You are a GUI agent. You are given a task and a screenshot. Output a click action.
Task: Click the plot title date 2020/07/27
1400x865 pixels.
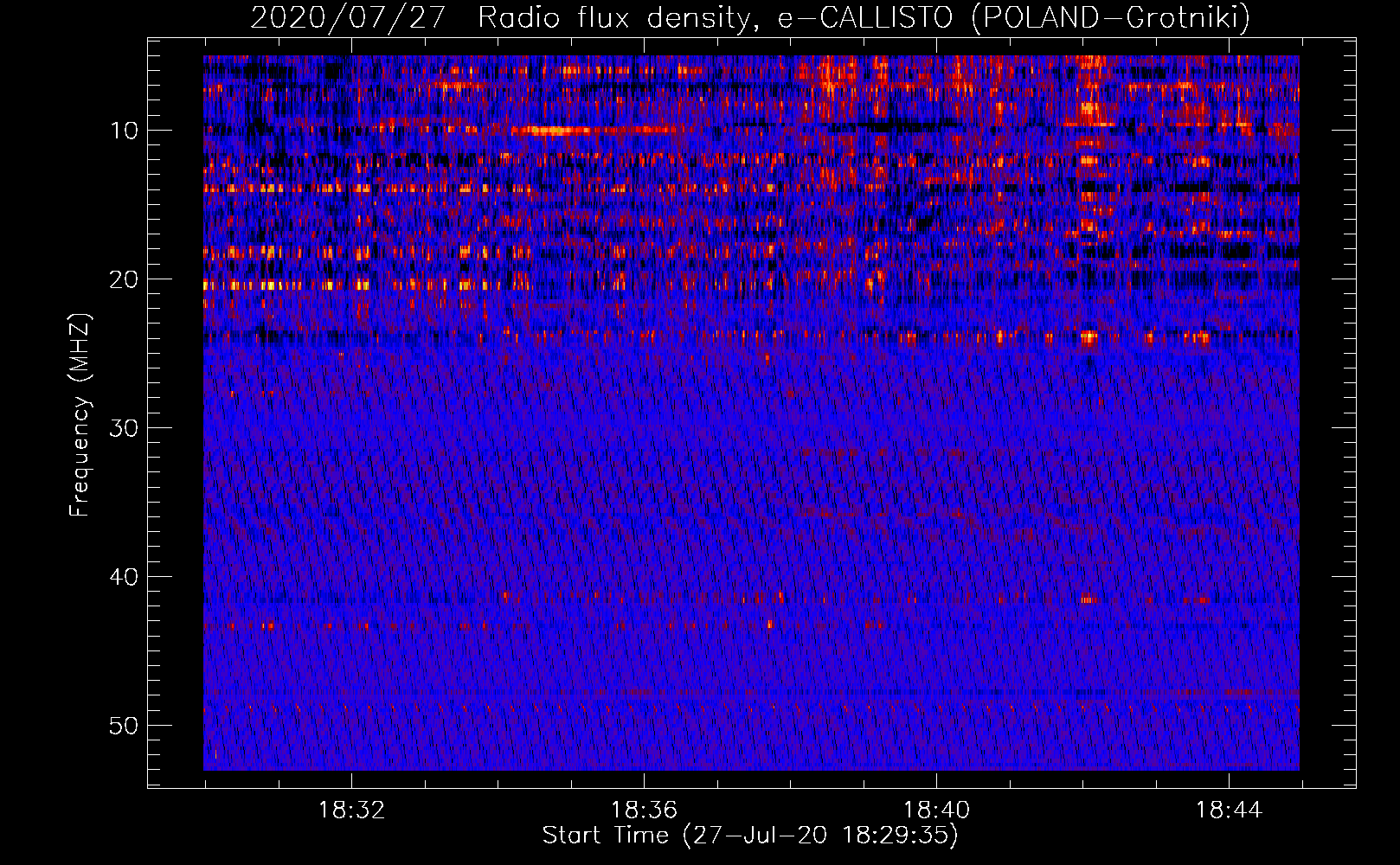[348, 17]
